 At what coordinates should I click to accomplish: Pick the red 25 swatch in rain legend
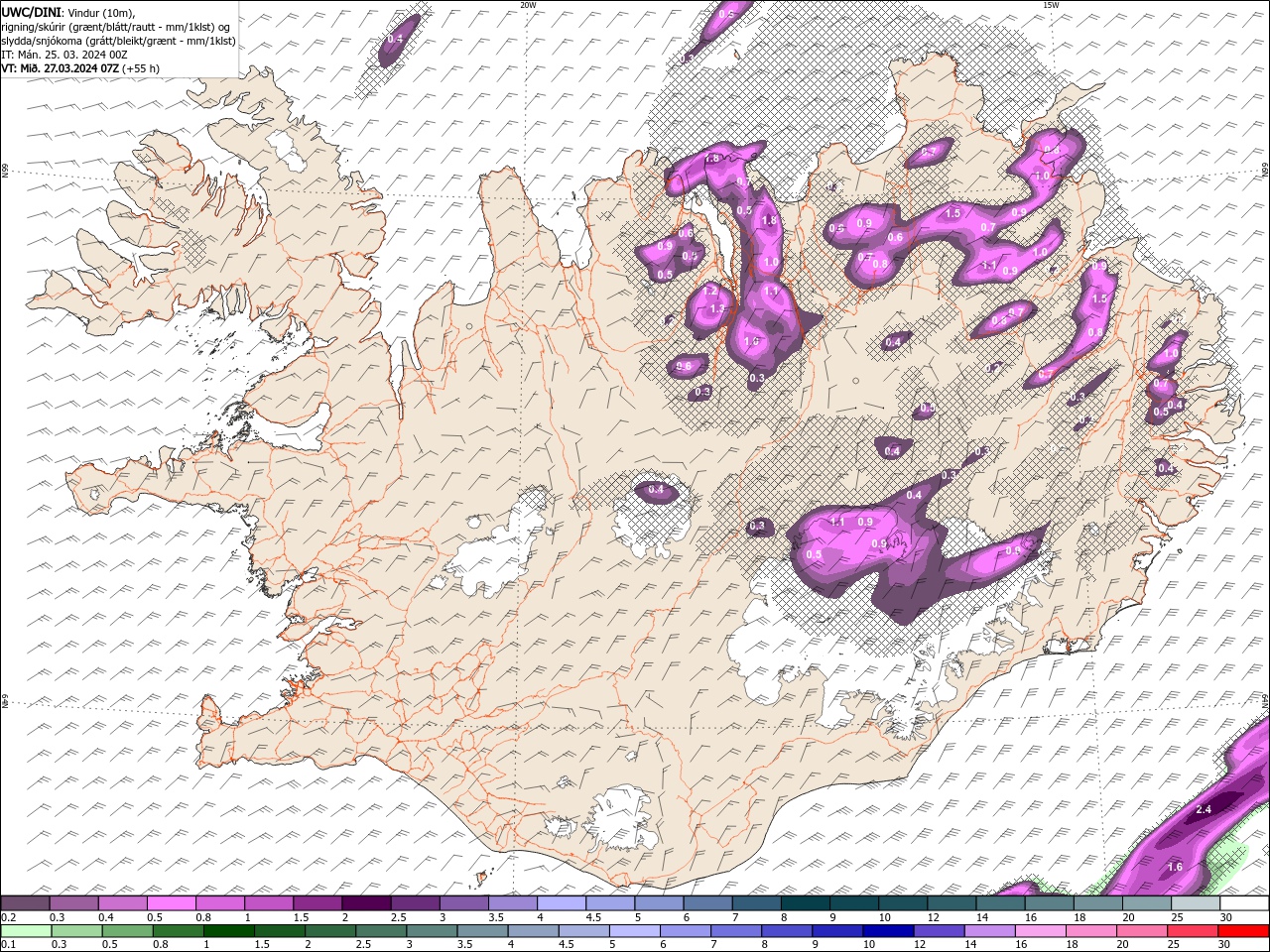pos(1194,931)
